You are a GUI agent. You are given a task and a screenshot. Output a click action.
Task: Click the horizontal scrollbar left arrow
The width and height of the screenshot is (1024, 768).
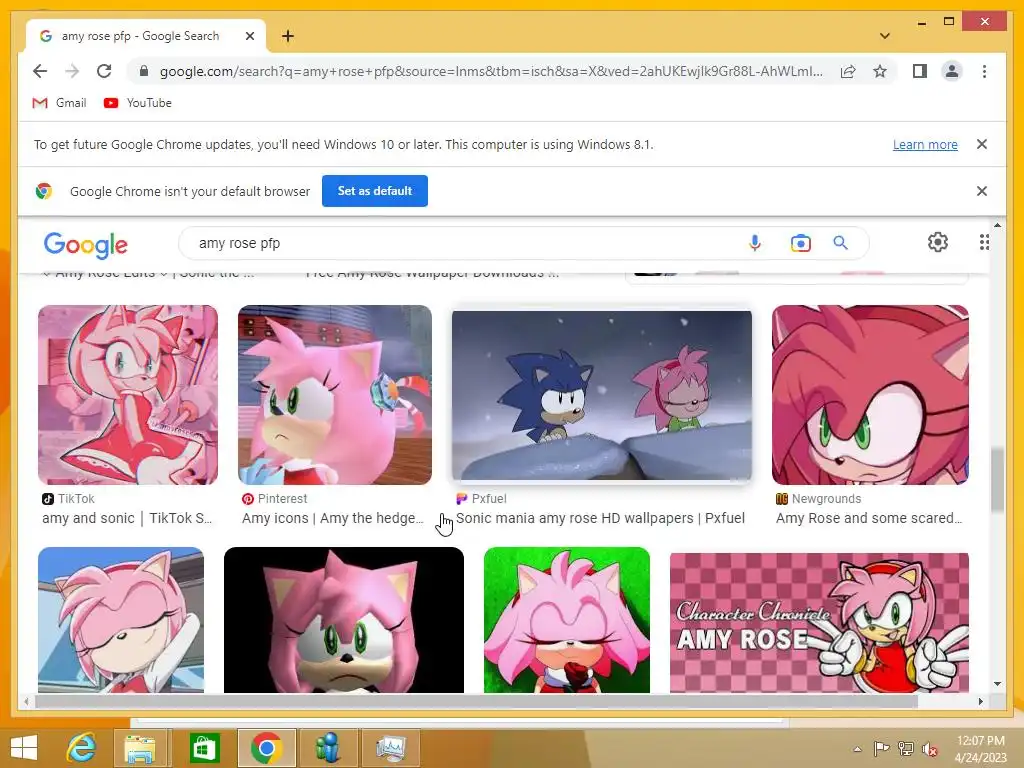26,701
